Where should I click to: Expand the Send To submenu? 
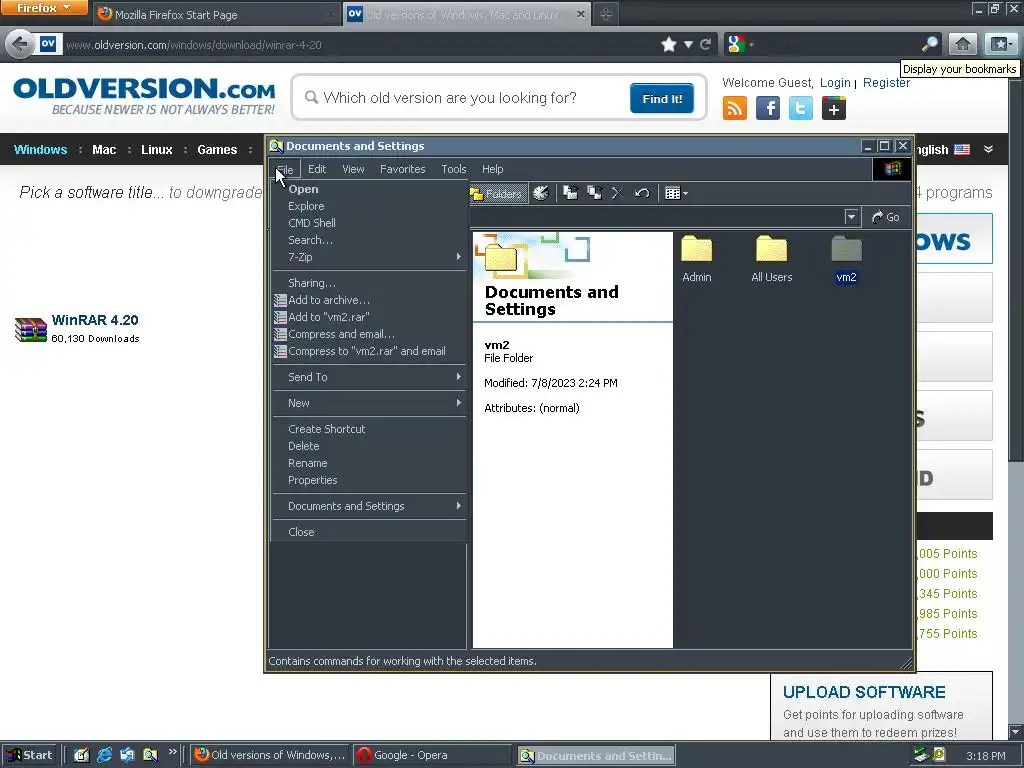369,377
